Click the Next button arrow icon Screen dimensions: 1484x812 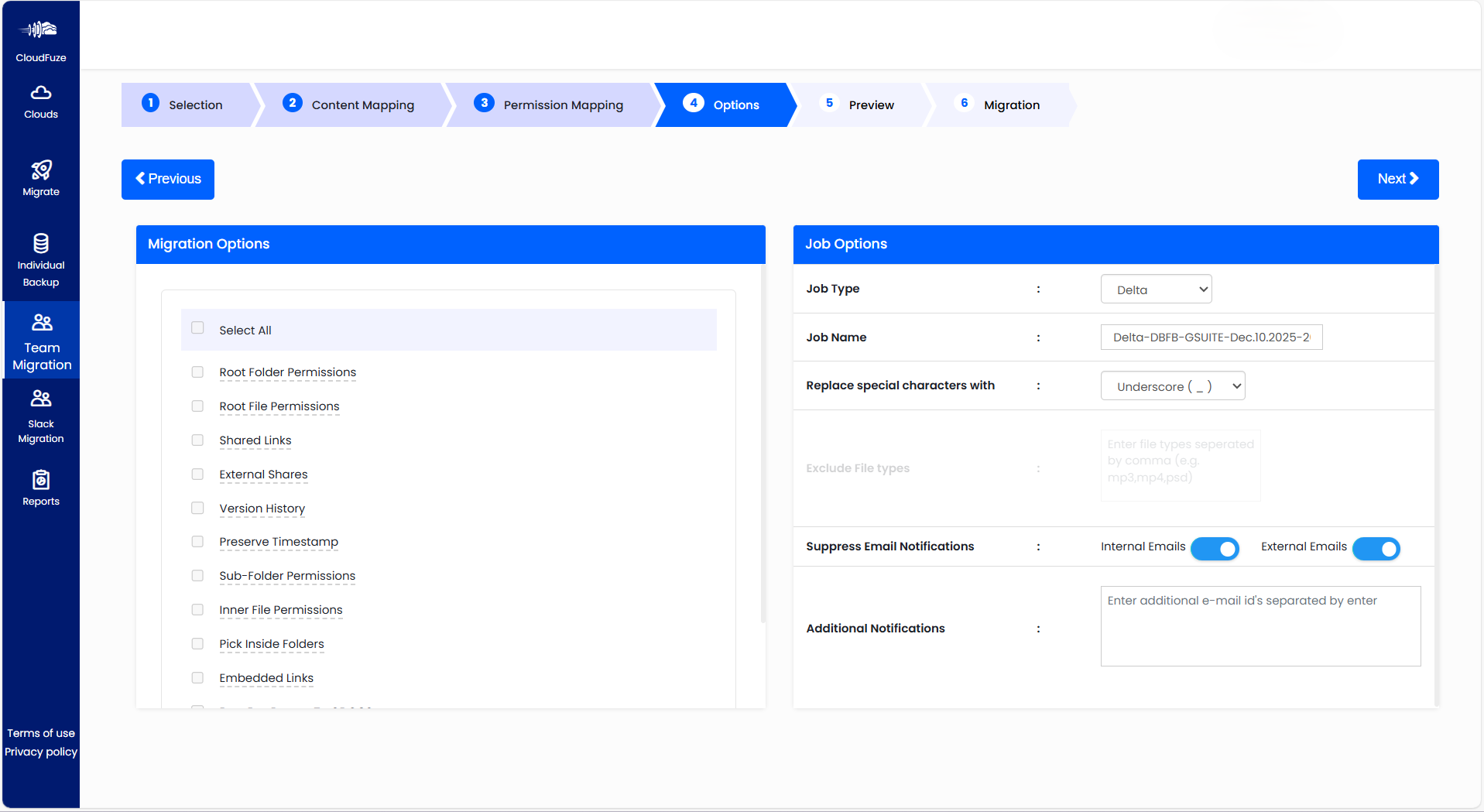1414,179
